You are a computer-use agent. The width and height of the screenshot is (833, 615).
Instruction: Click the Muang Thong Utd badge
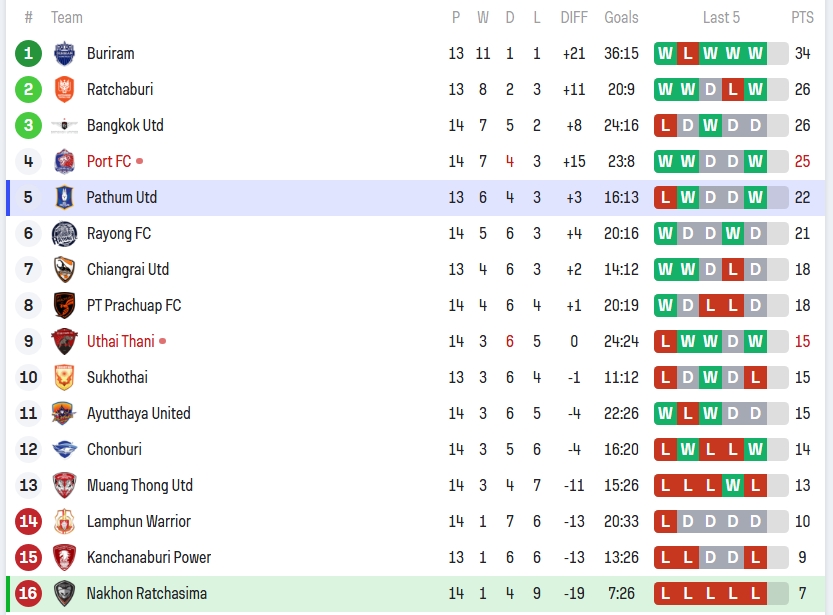(x=64, y=485)
